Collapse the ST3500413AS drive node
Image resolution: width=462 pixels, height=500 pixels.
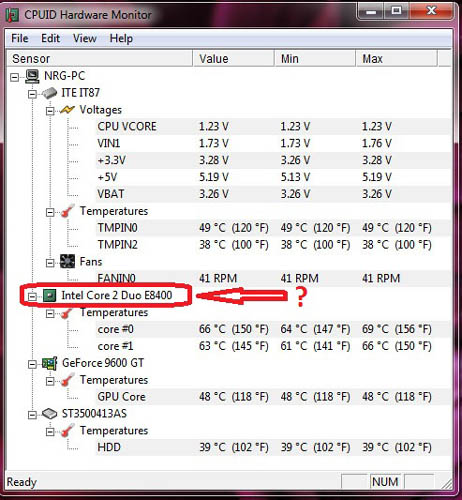point(32,415)
